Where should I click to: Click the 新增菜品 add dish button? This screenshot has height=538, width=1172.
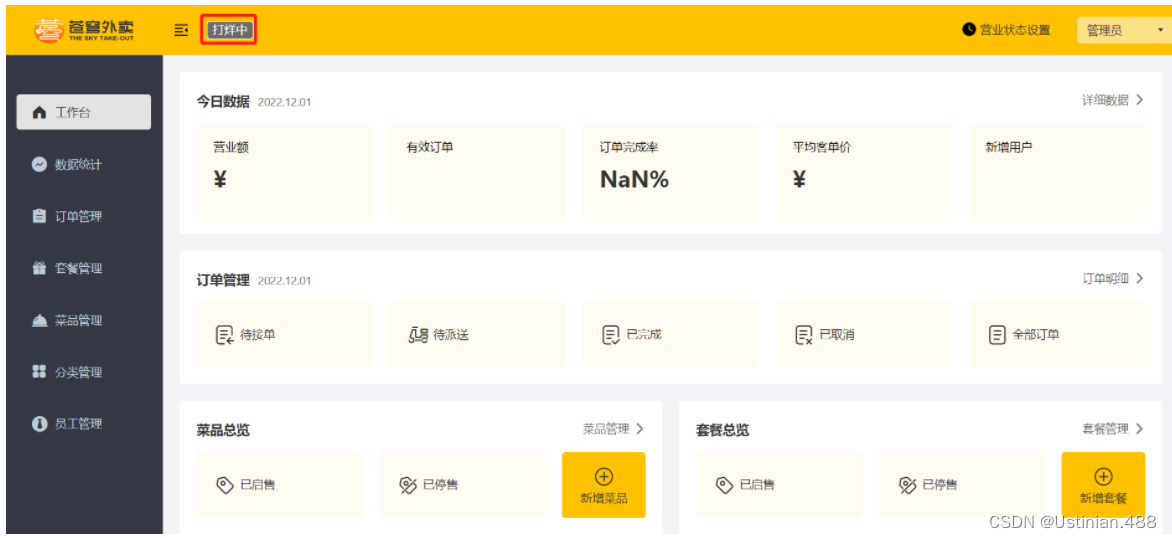(x=604, y=485)
